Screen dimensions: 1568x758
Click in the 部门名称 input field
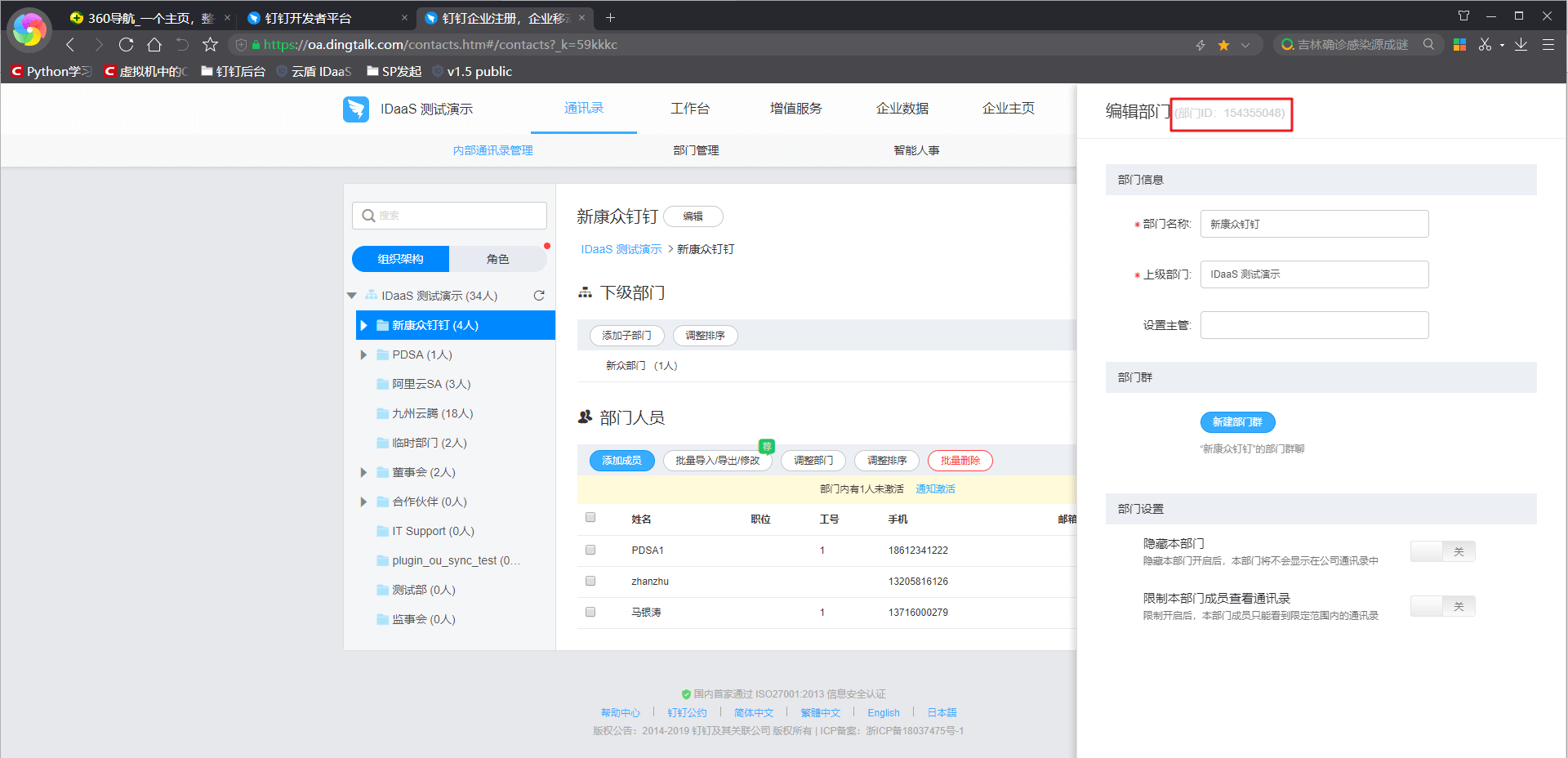[1314, 224]
